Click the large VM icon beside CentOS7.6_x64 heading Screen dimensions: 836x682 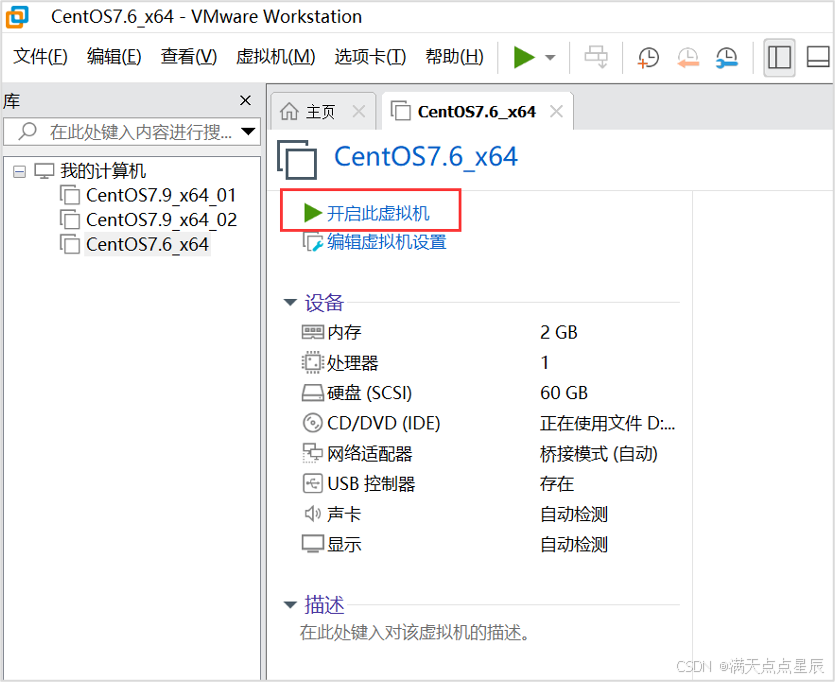(x=297, y=159)
